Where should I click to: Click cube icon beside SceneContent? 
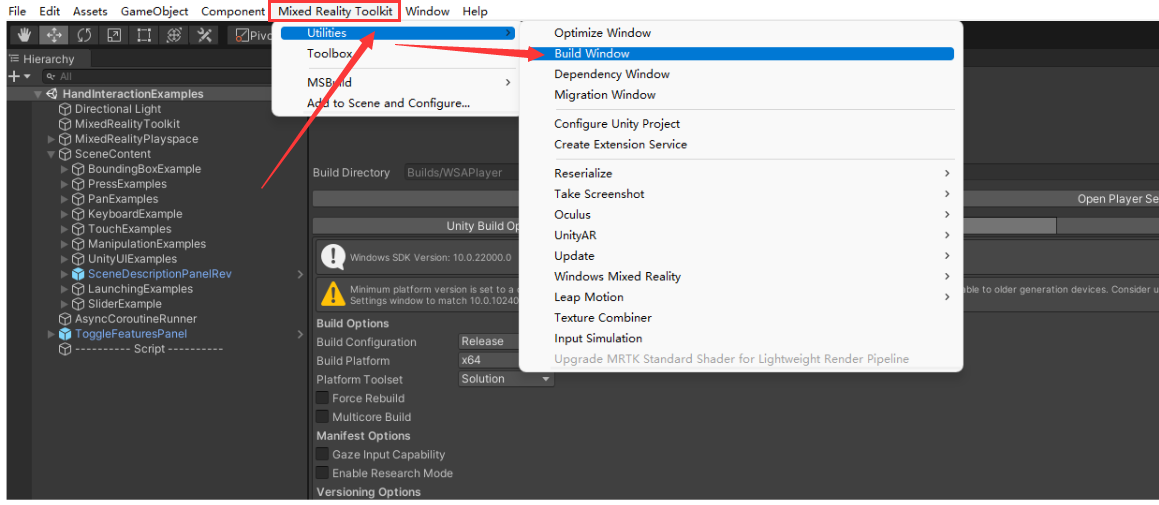pyautogui.click(x=65, y=154)
